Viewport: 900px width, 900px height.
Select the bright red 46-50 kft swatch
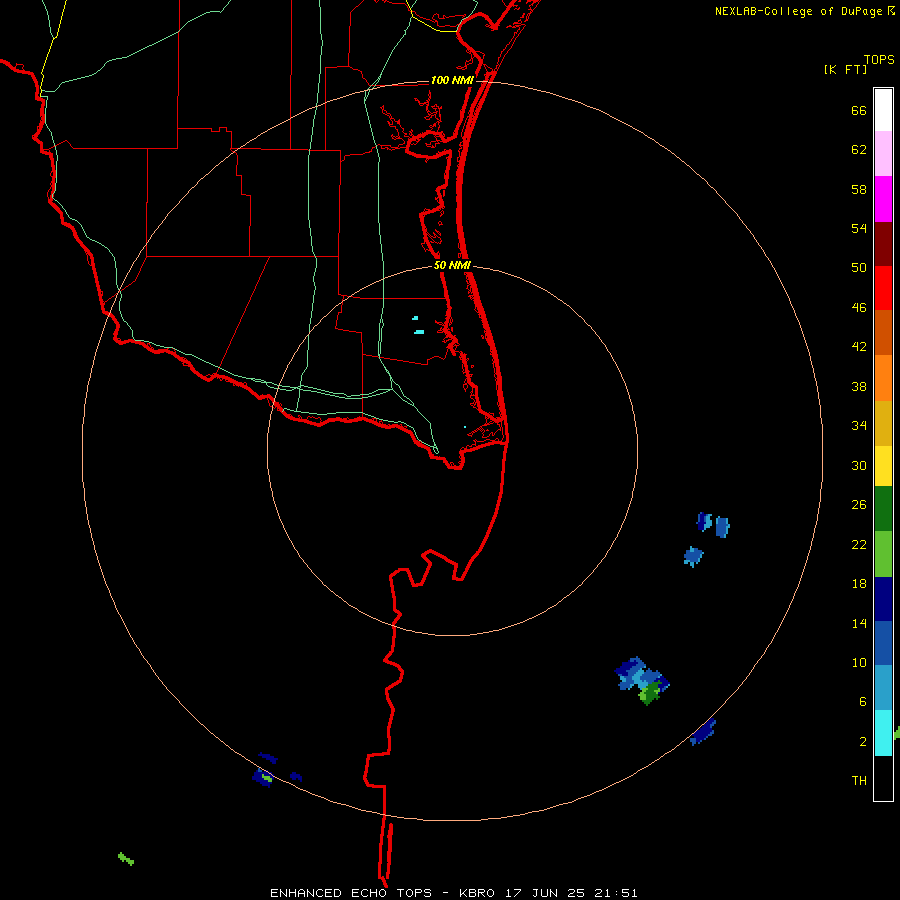[x=883, y=289]
